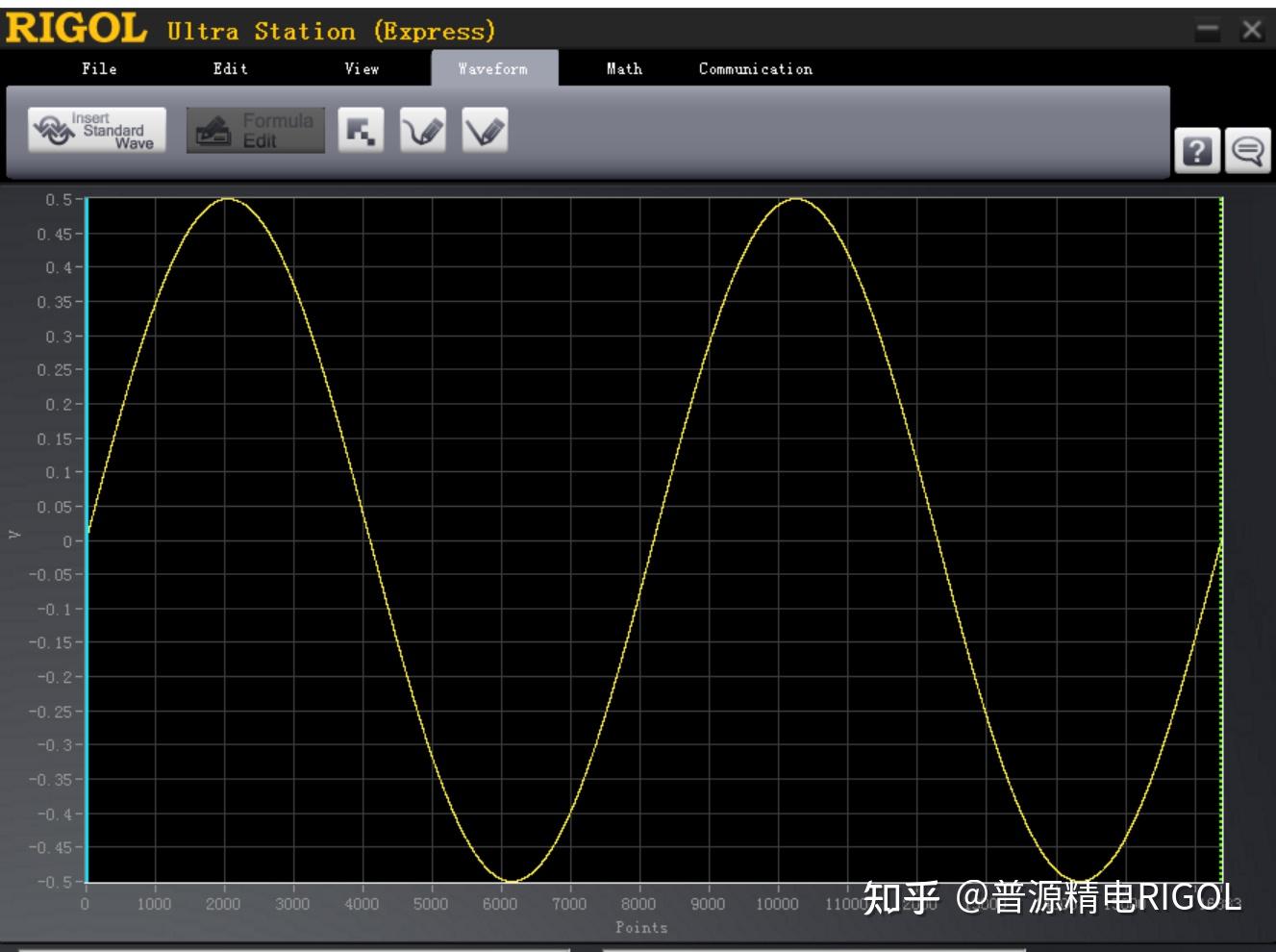Click the green dashed cursor at graph right
The image size is (1276, 952).
coord(1219,539)
